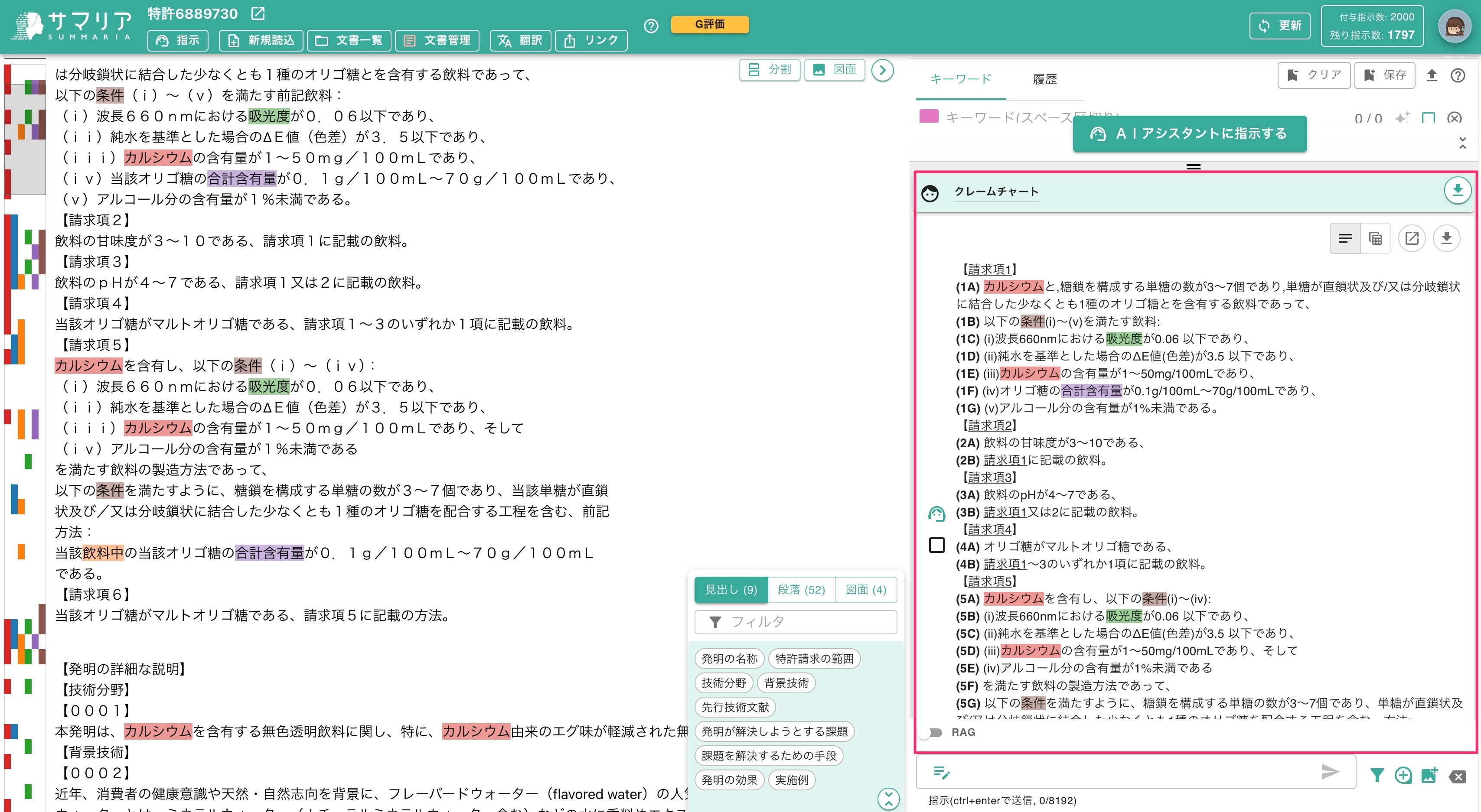The image size is (1481, 812).
Task: Click the 請求項2 link in claim chart
Action: pyautogui.click(x=989, y=425)
